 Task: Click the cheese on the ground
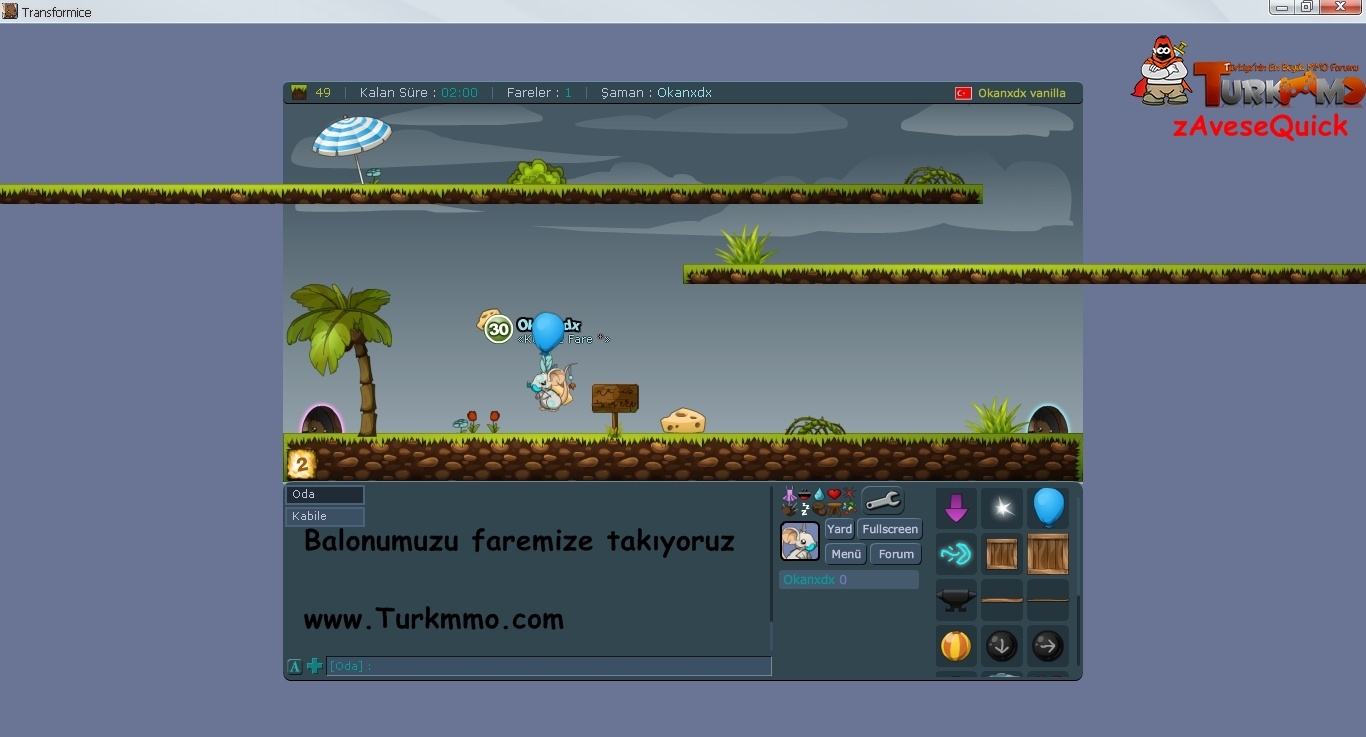pos(683,421)
